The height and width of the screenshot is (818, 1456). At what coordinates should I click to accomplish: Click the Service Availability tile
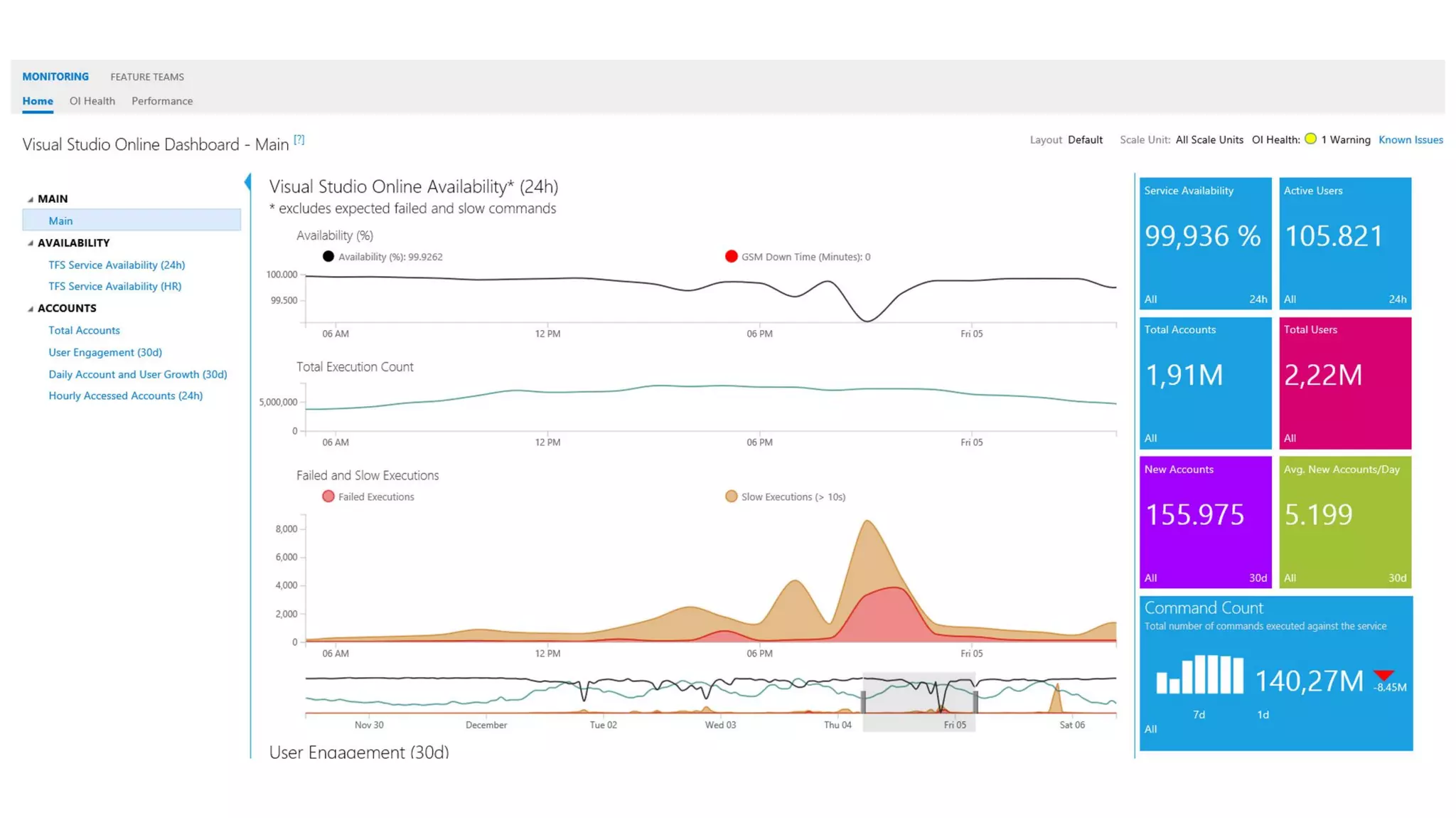pyautogui.click(x=1204, y=243)
